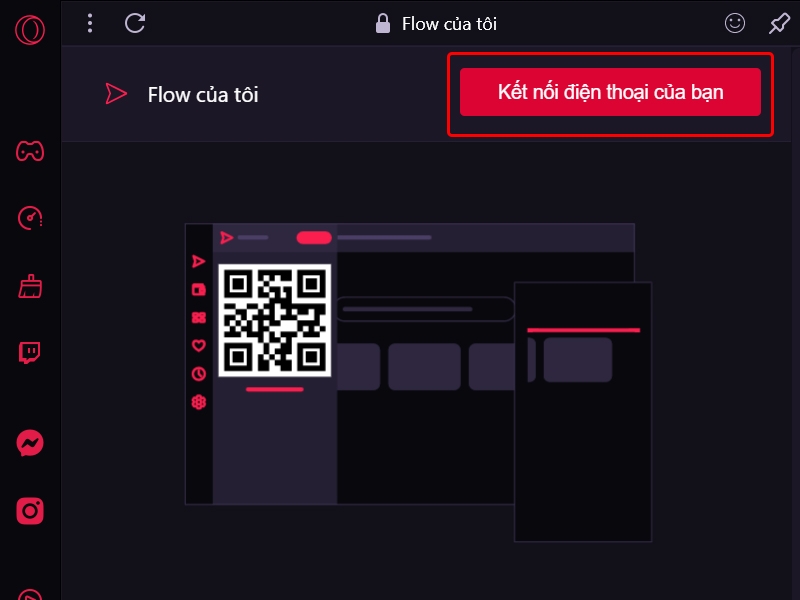Click the vertical scrollbar on right edge
Viewport: 800px width, 600px height.
[795, 321]
